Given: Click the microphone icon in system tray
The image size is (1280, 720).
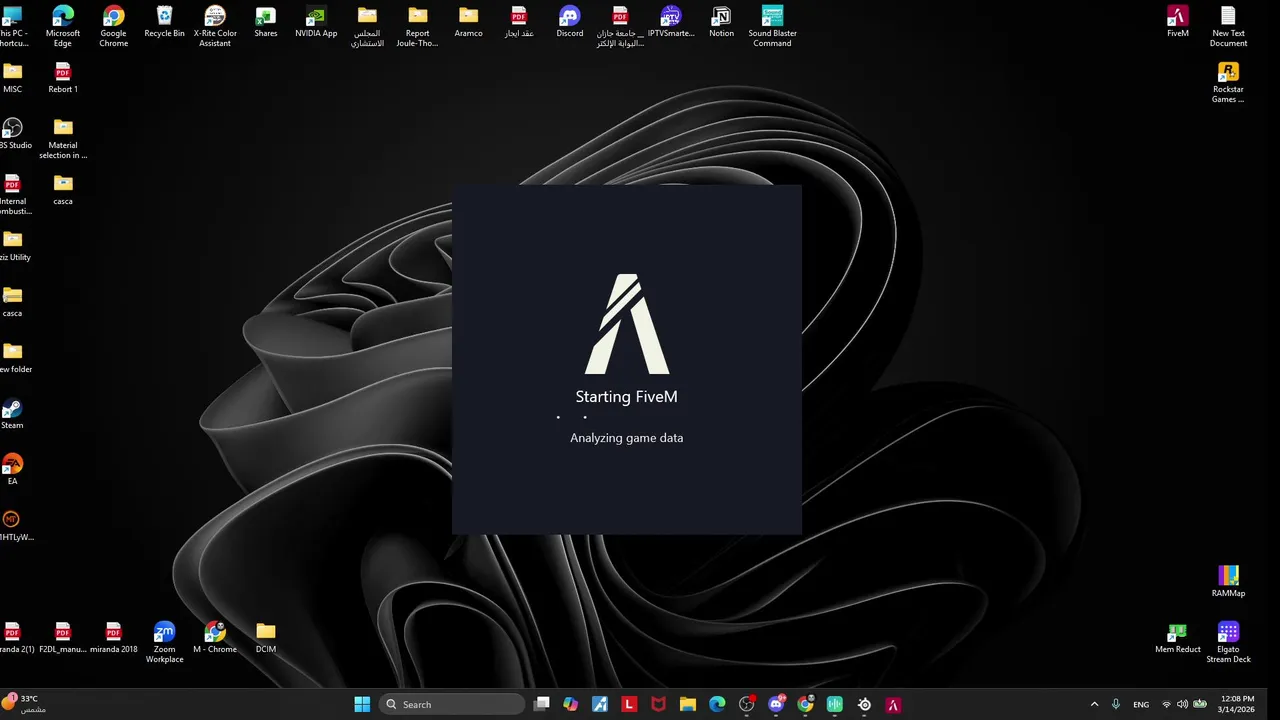Looking at the screenshot, I should click(1116, 704).
